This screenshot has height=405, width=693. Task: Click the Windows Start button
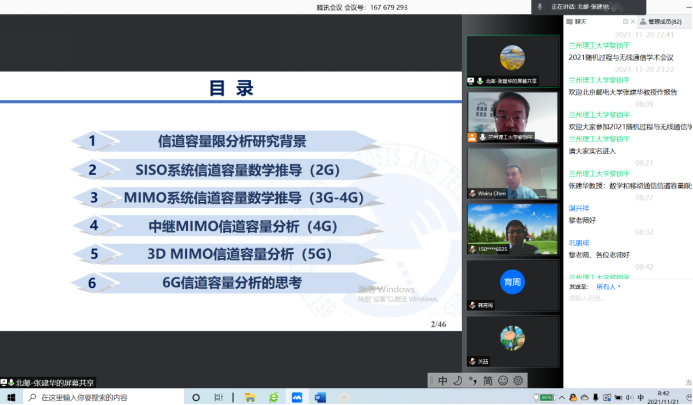tap(8, 397)
